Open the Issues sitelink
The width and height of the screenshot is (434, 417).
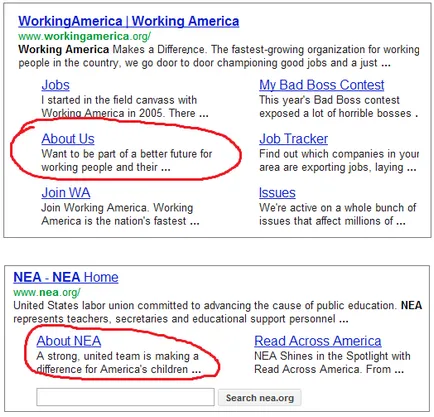(x=277, y=193)
